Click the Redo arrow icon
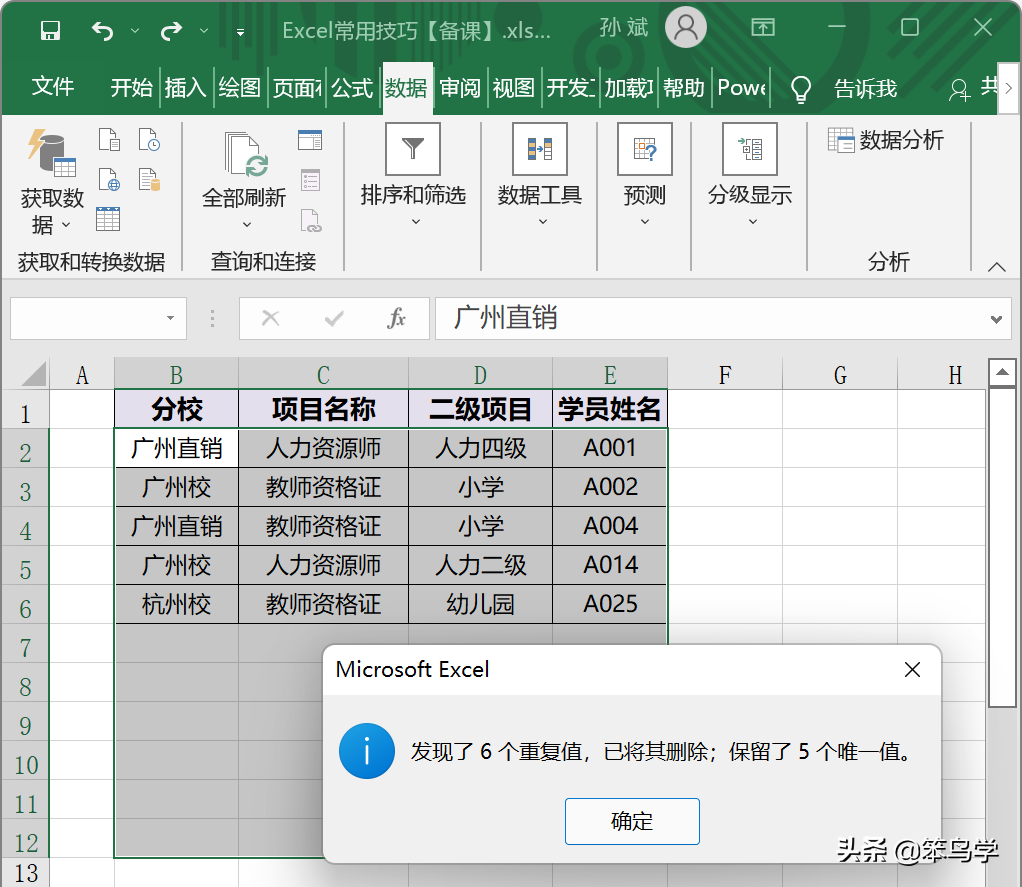 point(171,31)
